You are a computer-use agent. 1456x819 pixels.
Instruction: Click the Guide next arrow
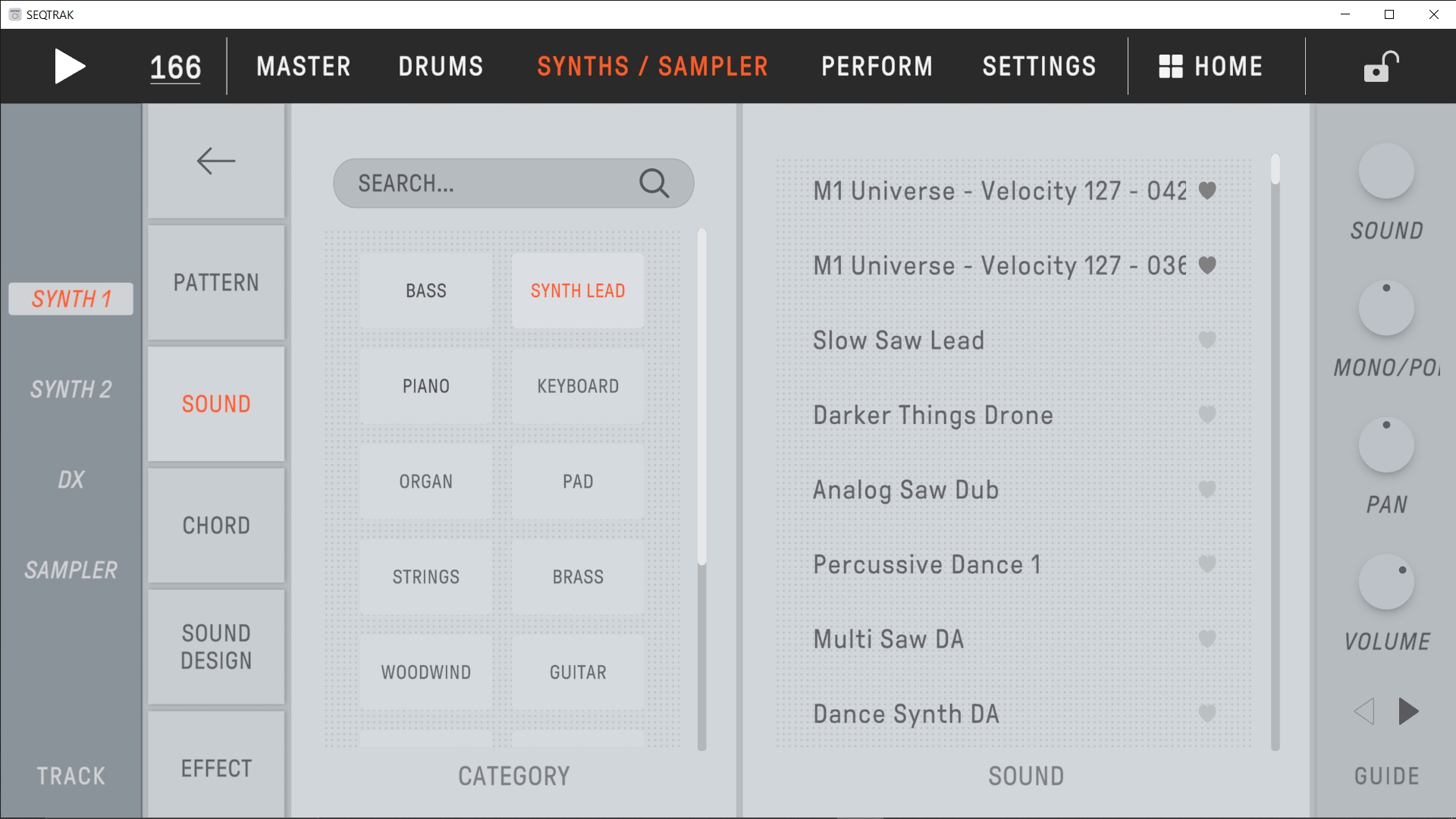tap(1408, 711)
